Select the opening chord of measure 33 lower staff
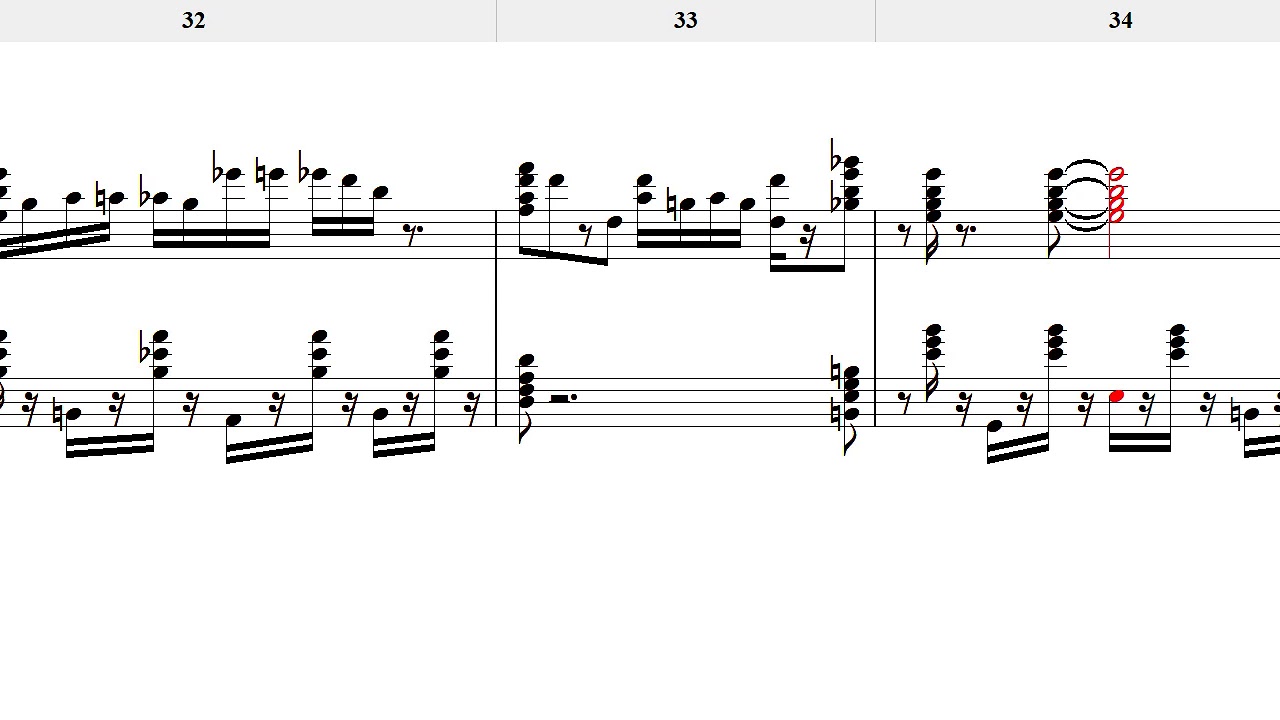The width and height of the screenshot is (1280, 720). (x=527, y=385)
